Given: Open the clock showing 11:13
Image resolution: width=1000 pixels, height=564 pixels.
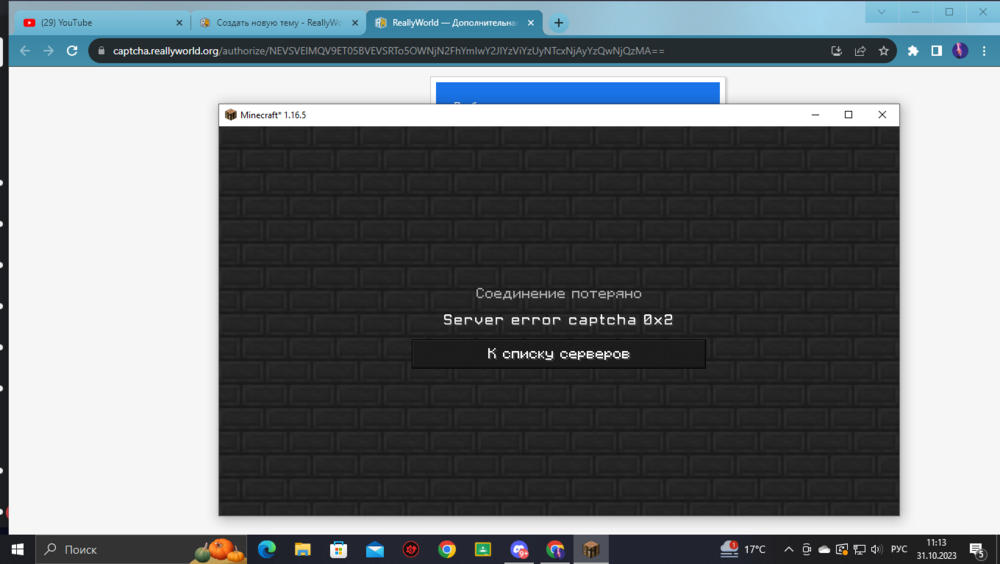Looking at the screenshot, I should (936, 549).
